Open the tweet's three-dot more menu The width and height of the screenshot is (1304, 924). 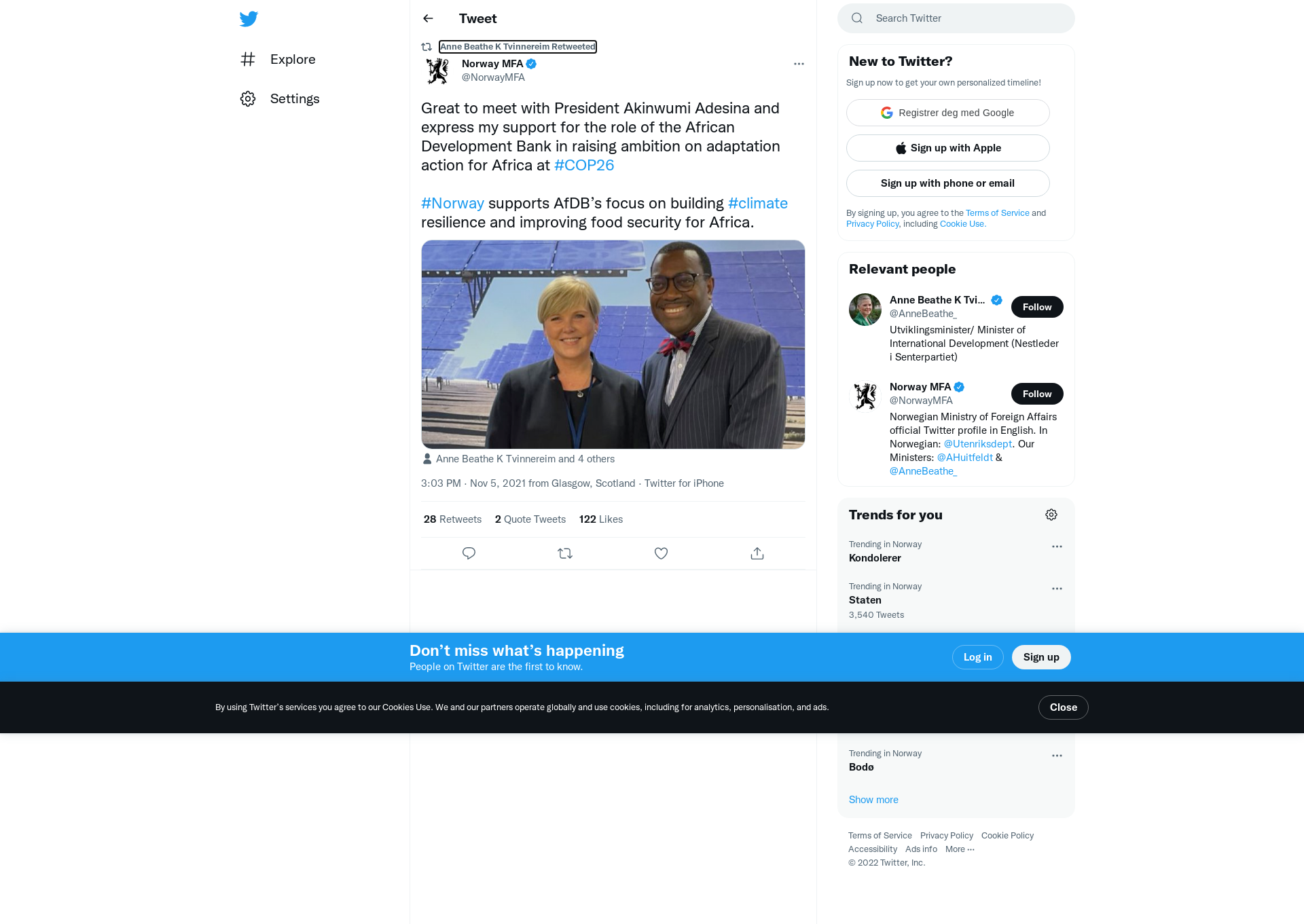[x=799, y=64]
